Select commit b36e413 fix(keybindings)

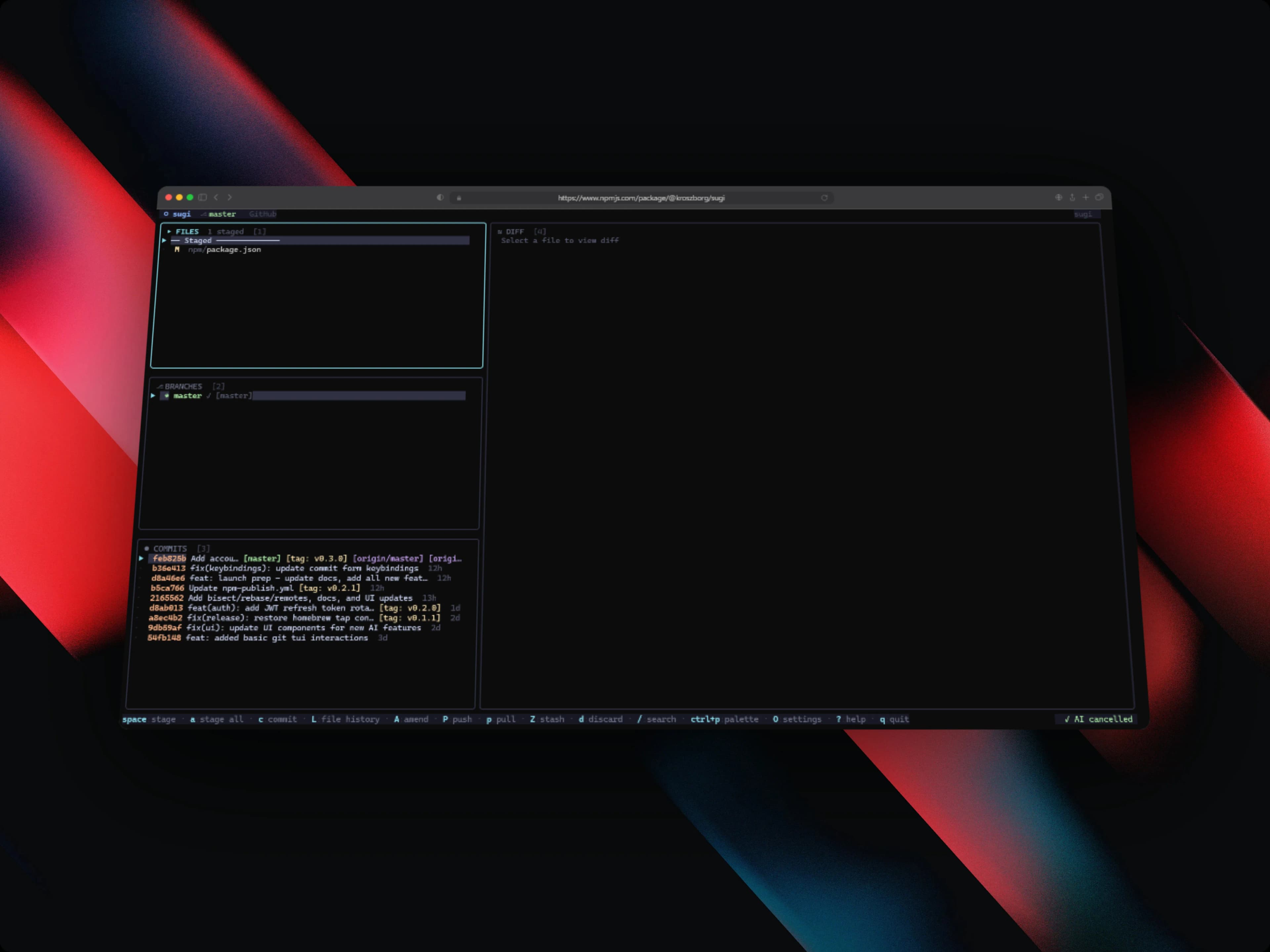[297, 569]
